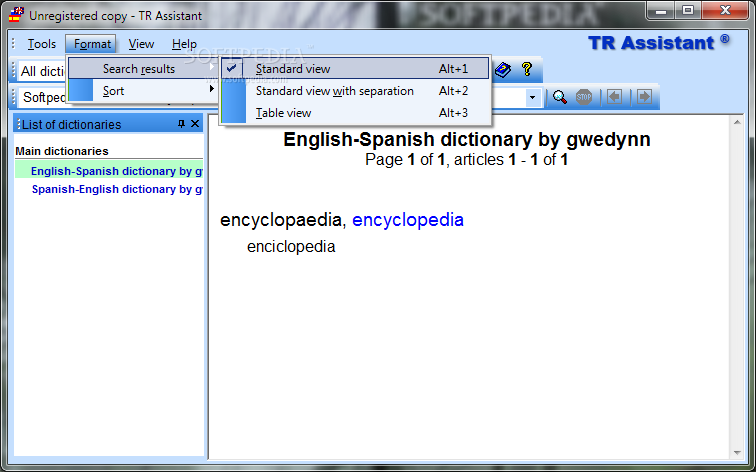The width and height of the screenshot is (756, 472).
Task: Follow the blue encyclopedia link
Action: pyautogui.click(x=408, y=220)
